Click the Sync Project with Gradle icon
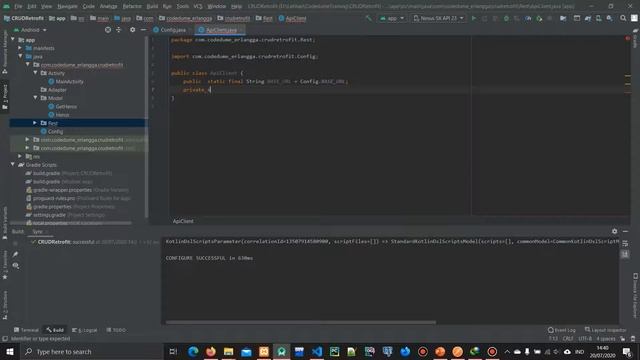The width and height of the screenshot is (640, 360). click(588, 18)
